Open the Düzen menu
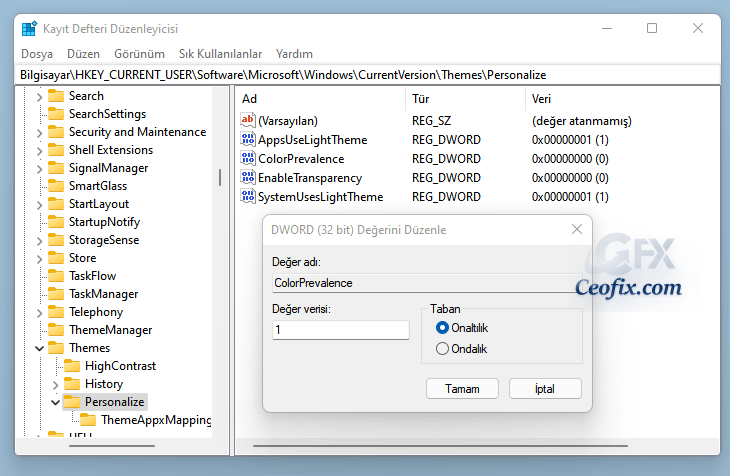 point(83,54)
